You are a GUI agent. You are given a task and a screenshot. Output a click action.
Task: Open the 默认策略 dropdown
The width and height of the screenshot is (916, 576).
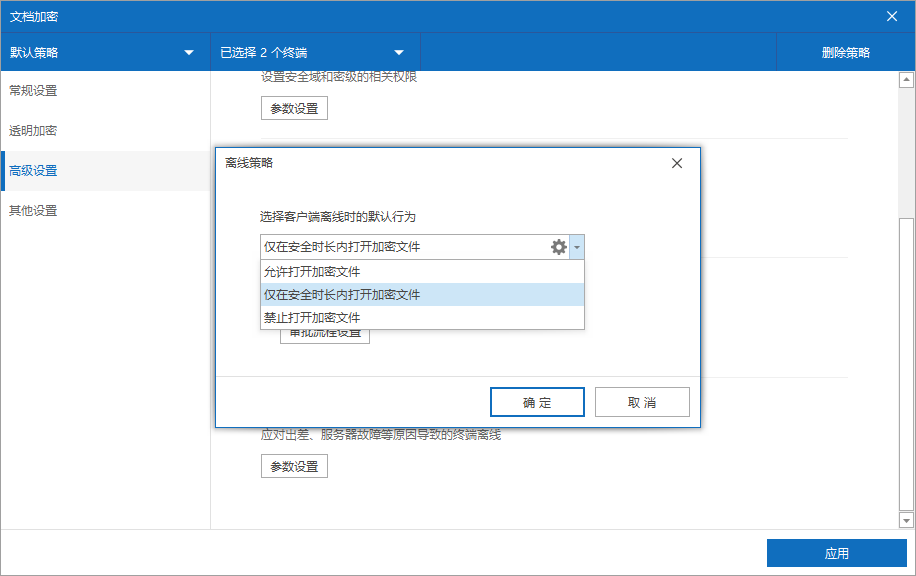tap(105, 53)
